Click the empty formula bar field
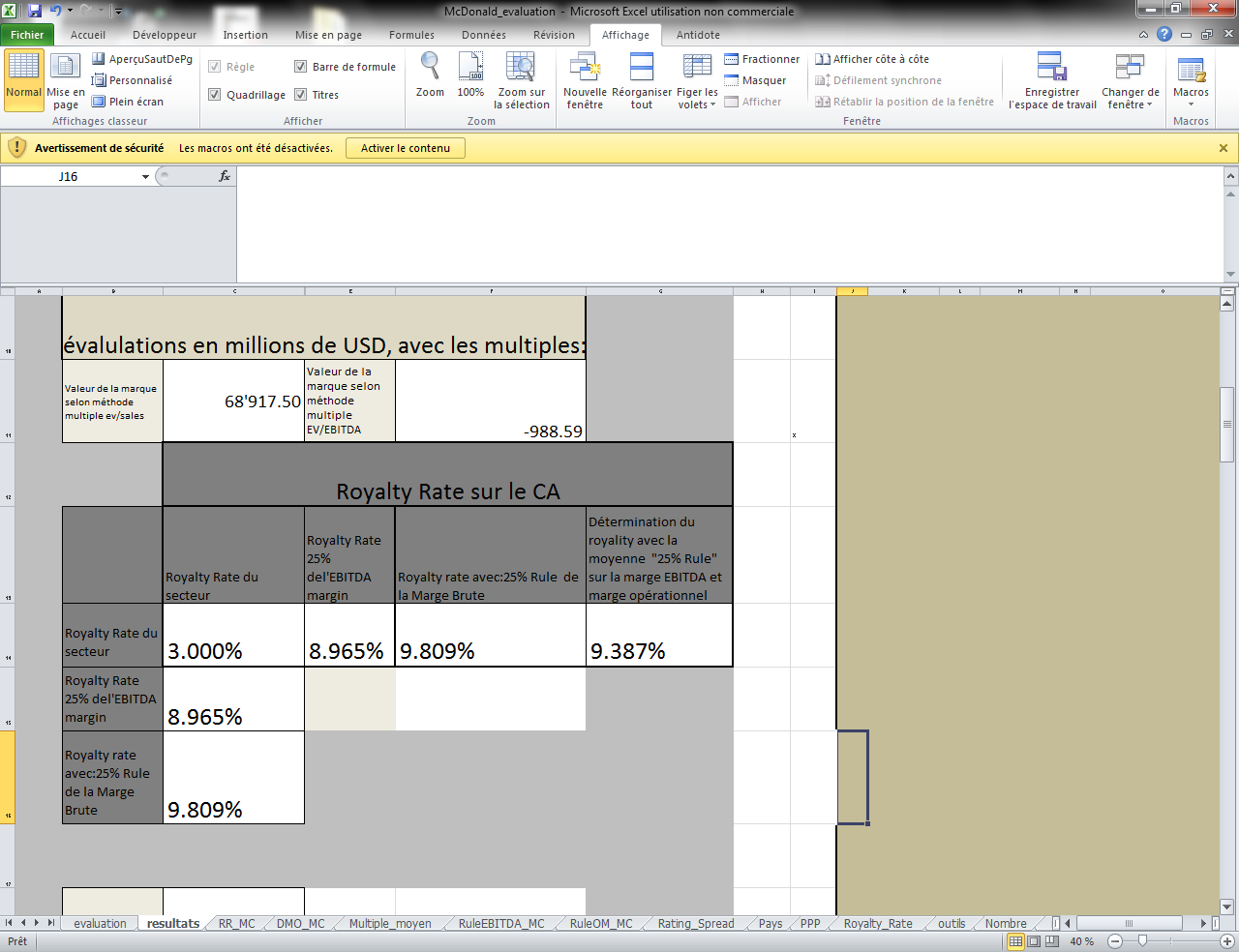 730,224
